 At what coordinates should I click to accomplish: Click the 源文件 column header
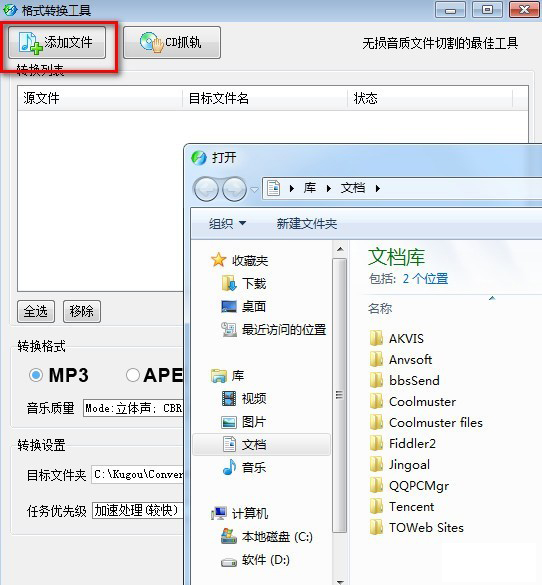(x=100, y=98)
